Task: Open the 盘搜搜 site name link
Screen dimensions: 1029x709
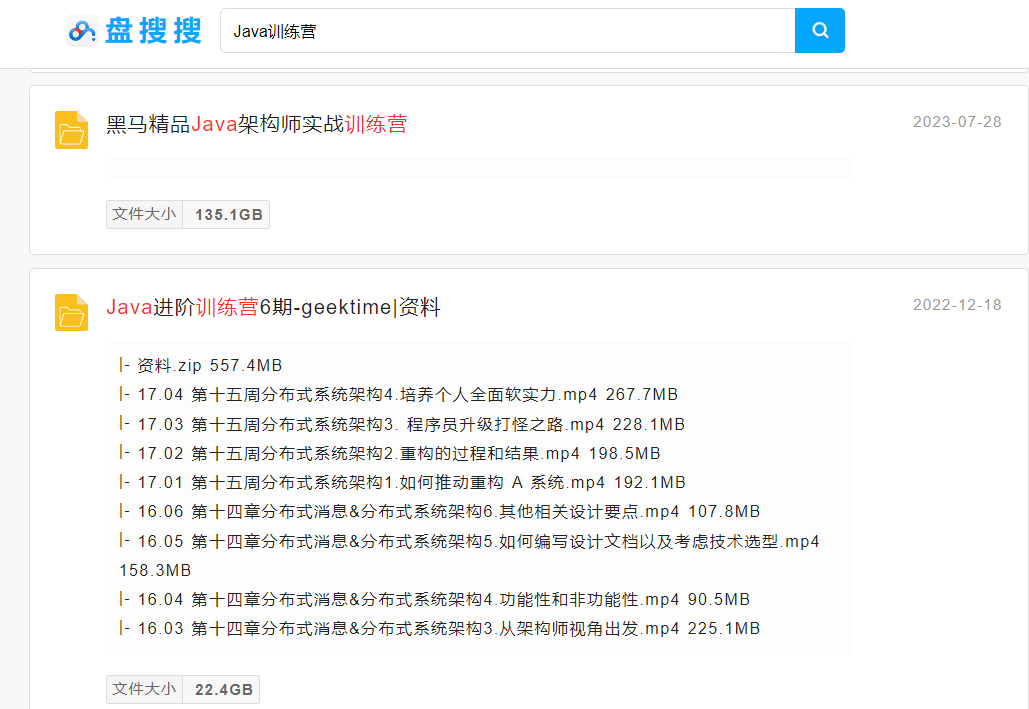Action: coord(154,31)
